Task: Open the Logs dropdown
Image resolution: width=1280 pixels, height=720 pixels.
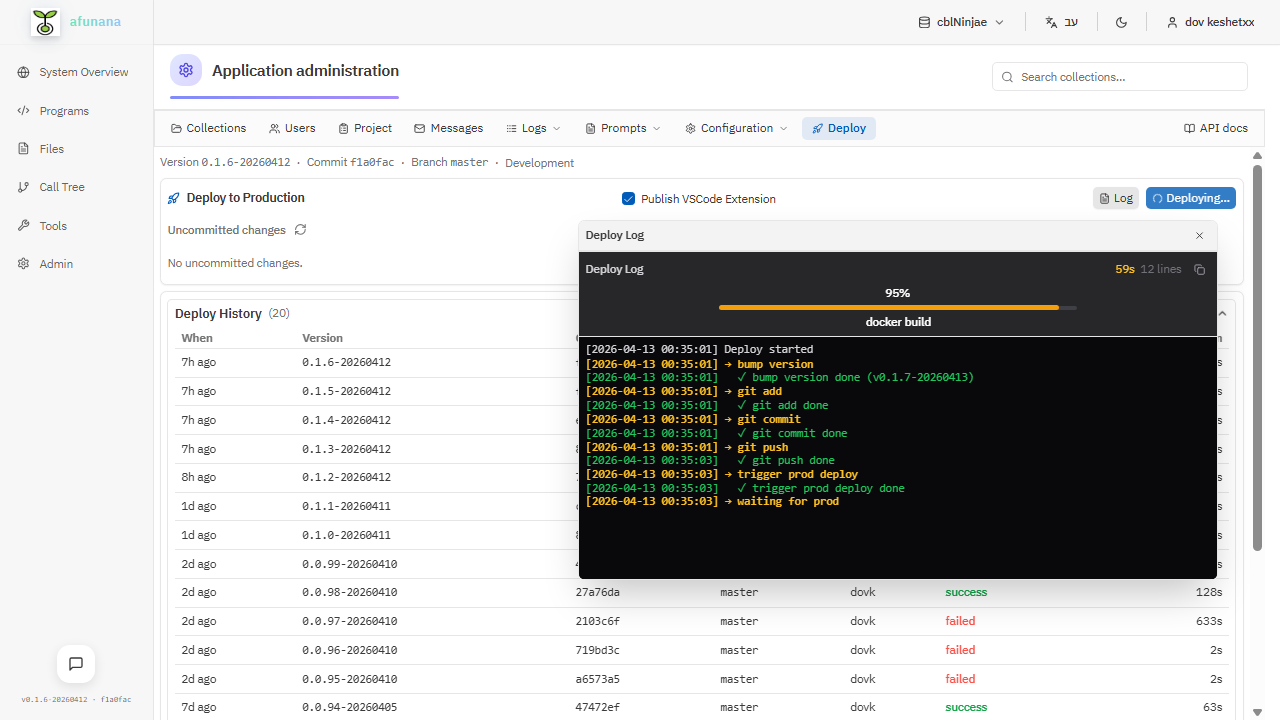Action: tap(533, 128)
